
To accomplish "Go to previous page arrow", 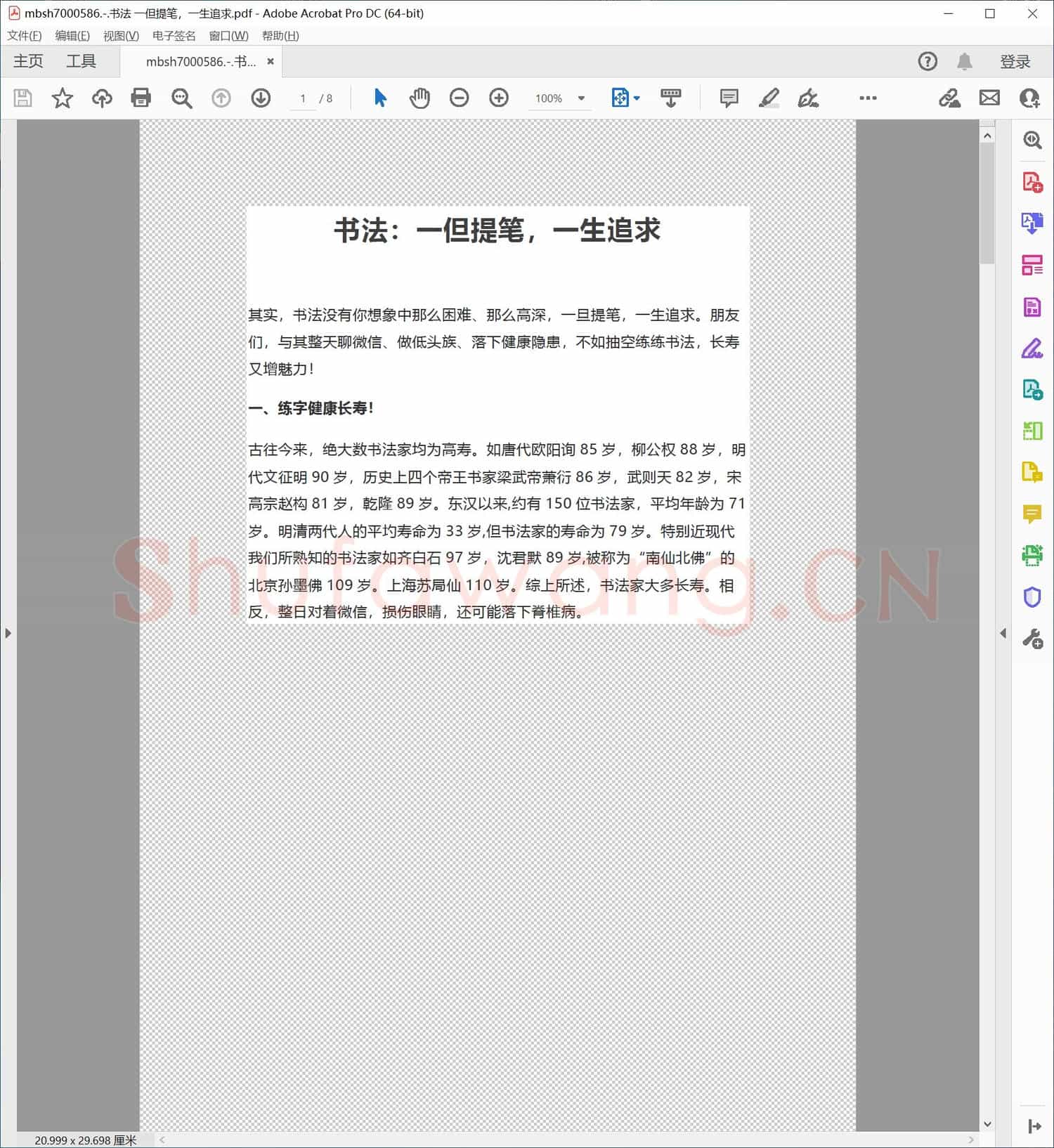I will (221, 98).
